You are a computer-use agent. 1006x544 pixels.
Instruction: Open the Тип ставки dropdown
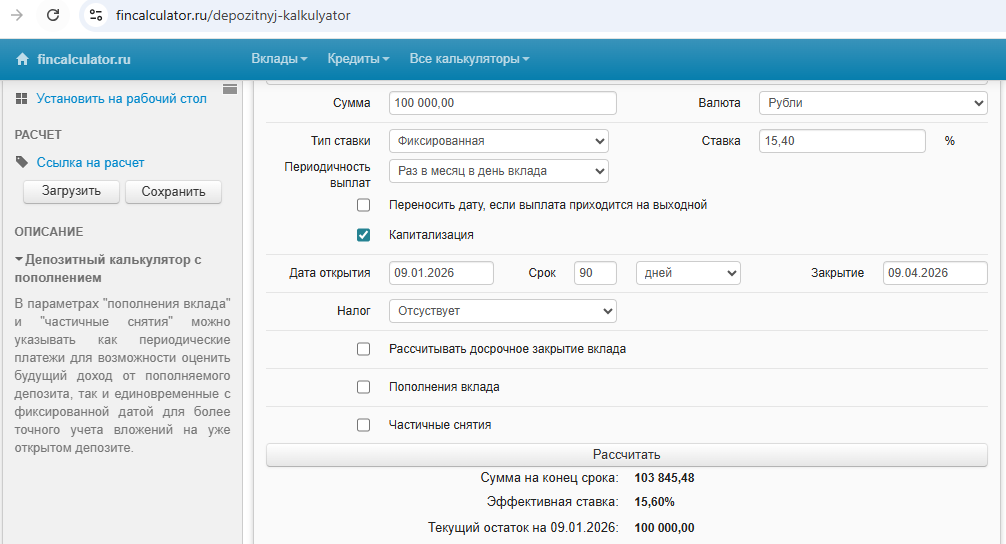point(498,141)
